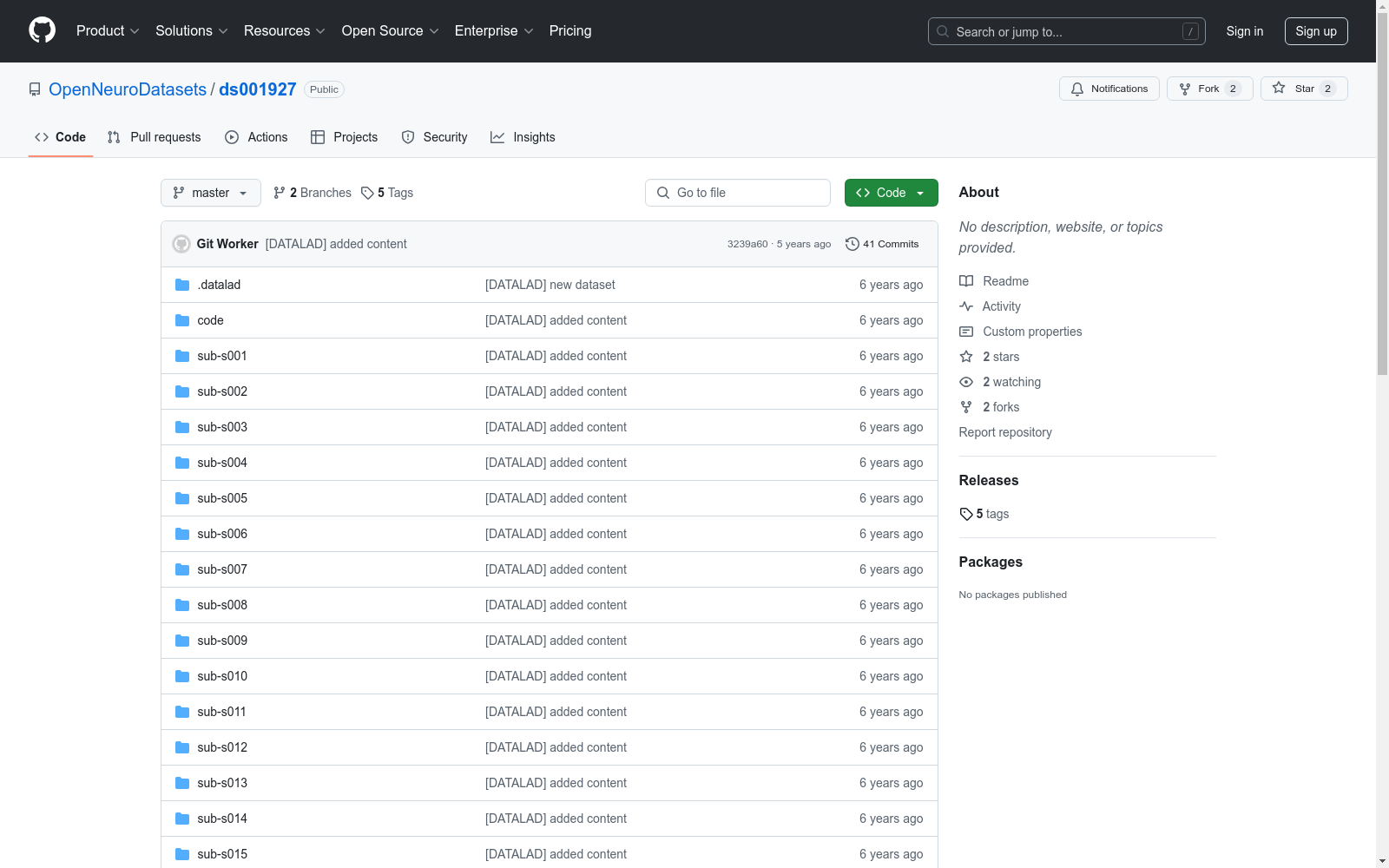
Task: Click the magnifier icon in Go to file
Action: pos(663,193)
